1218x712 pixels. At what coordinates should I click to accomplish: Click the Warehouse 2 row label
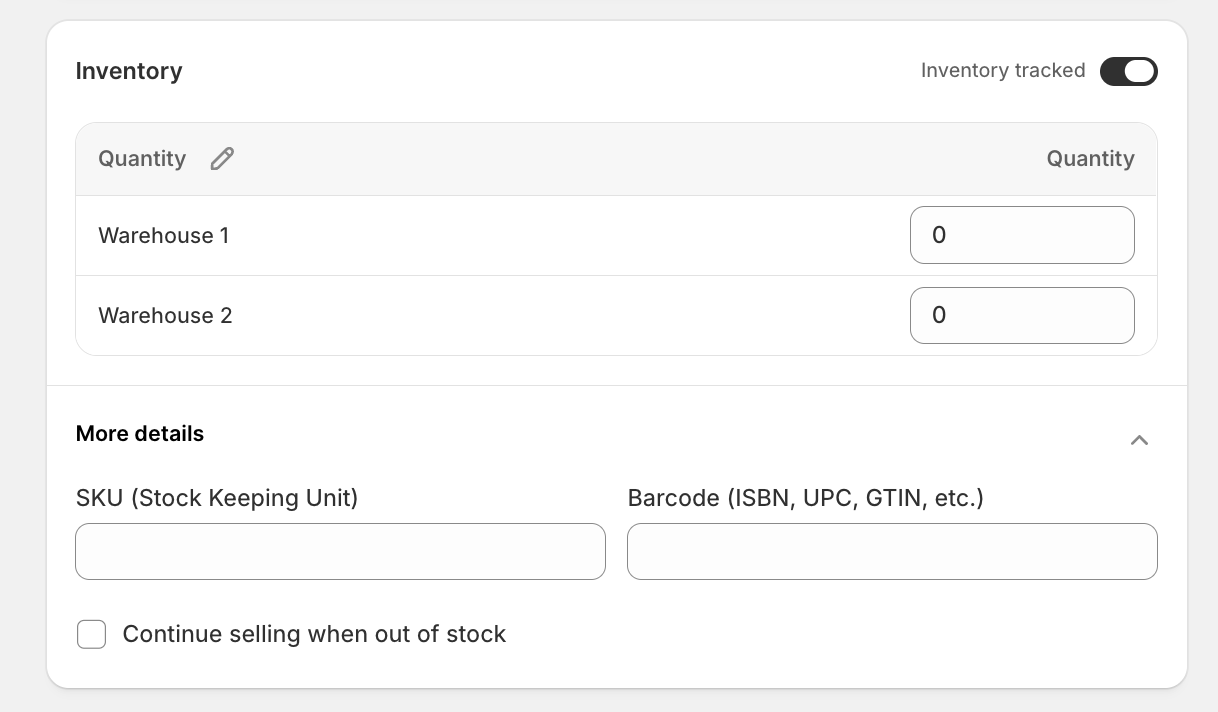coord(163,315)
